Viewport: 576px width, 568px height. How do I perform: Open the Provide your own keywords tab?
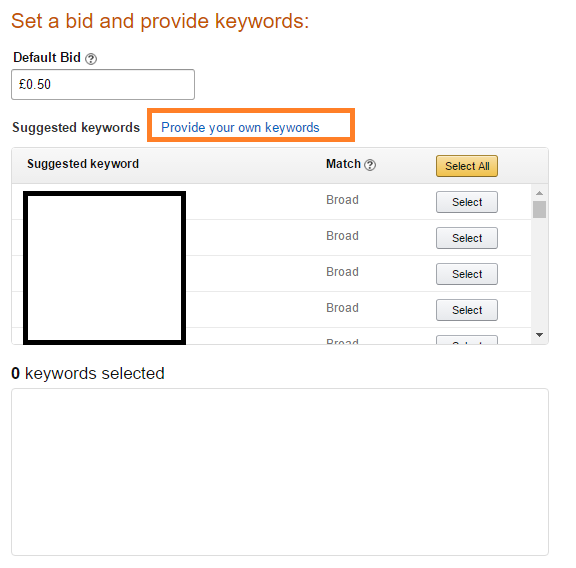coord(240,127)
